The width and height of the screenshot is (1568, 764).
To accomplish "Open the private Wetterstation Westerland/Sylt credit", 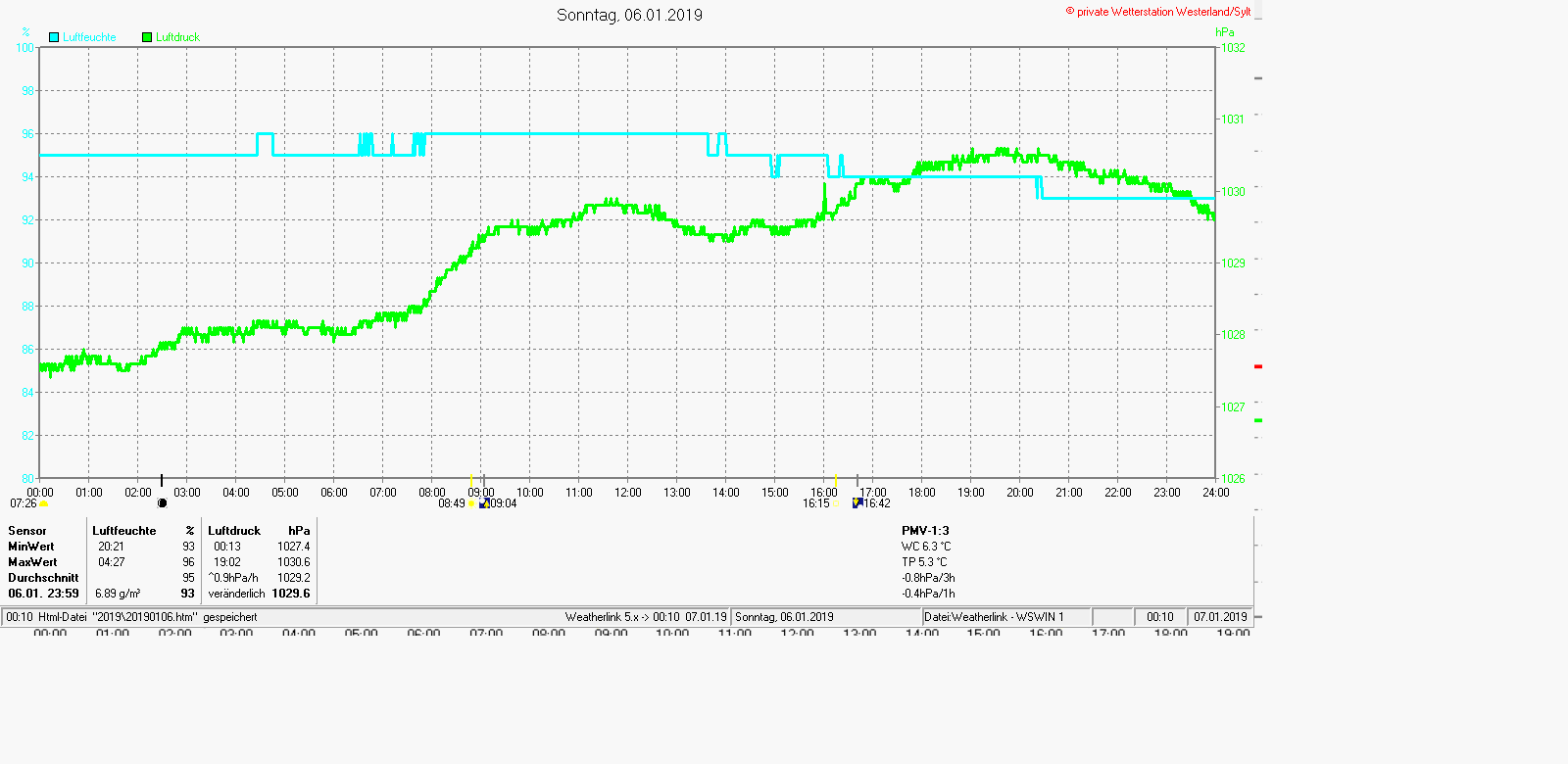I will pyautogui.click(x=1158, y=12).
